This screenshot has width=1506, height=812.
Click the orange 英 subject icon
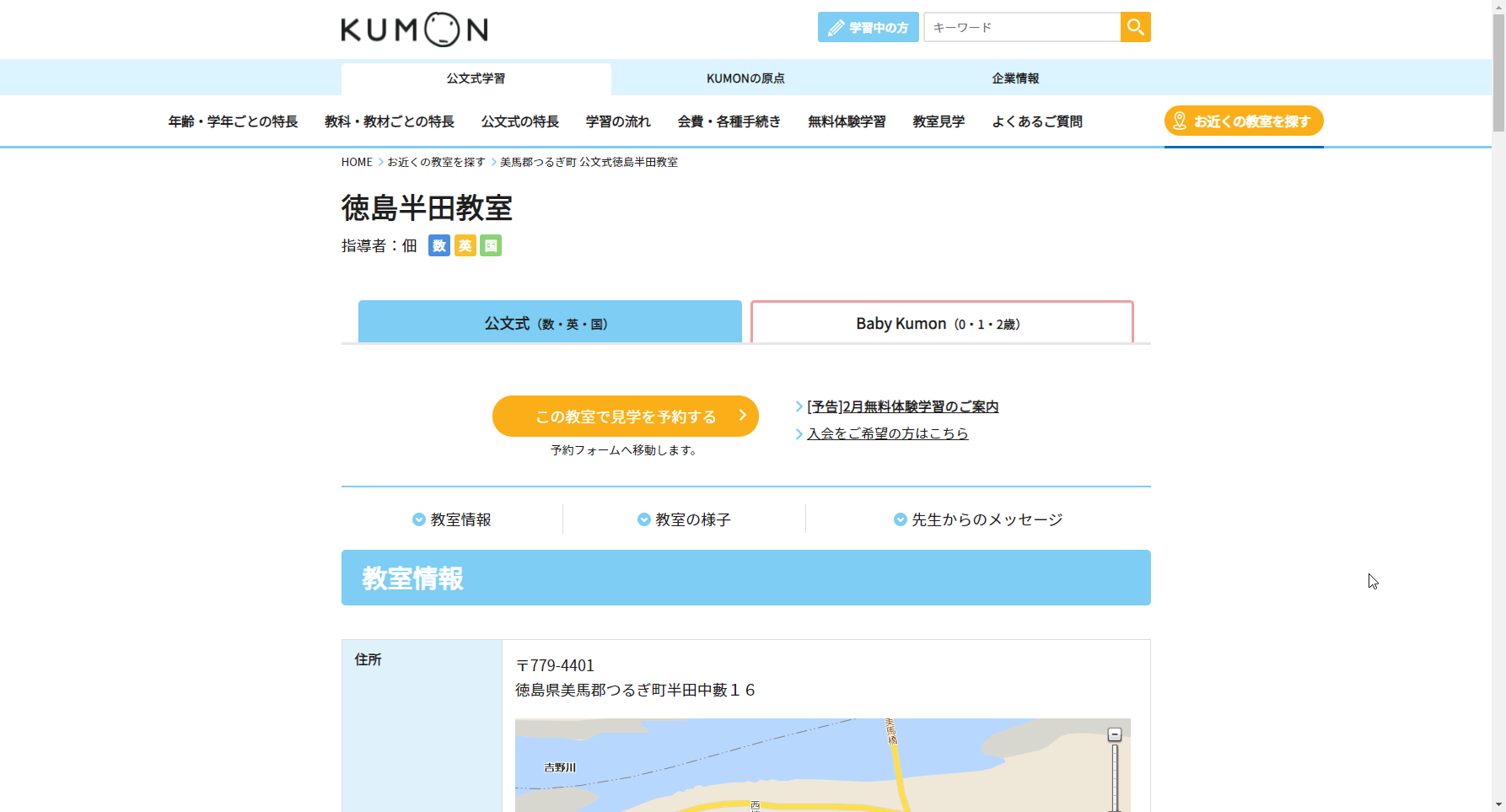point(465,245)
